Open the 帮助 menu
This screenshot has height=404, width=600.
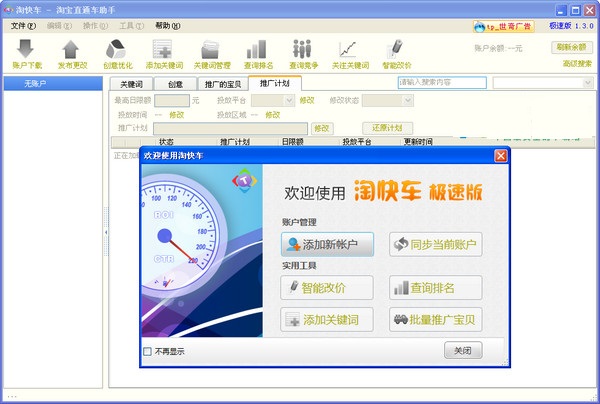point(168,26)
